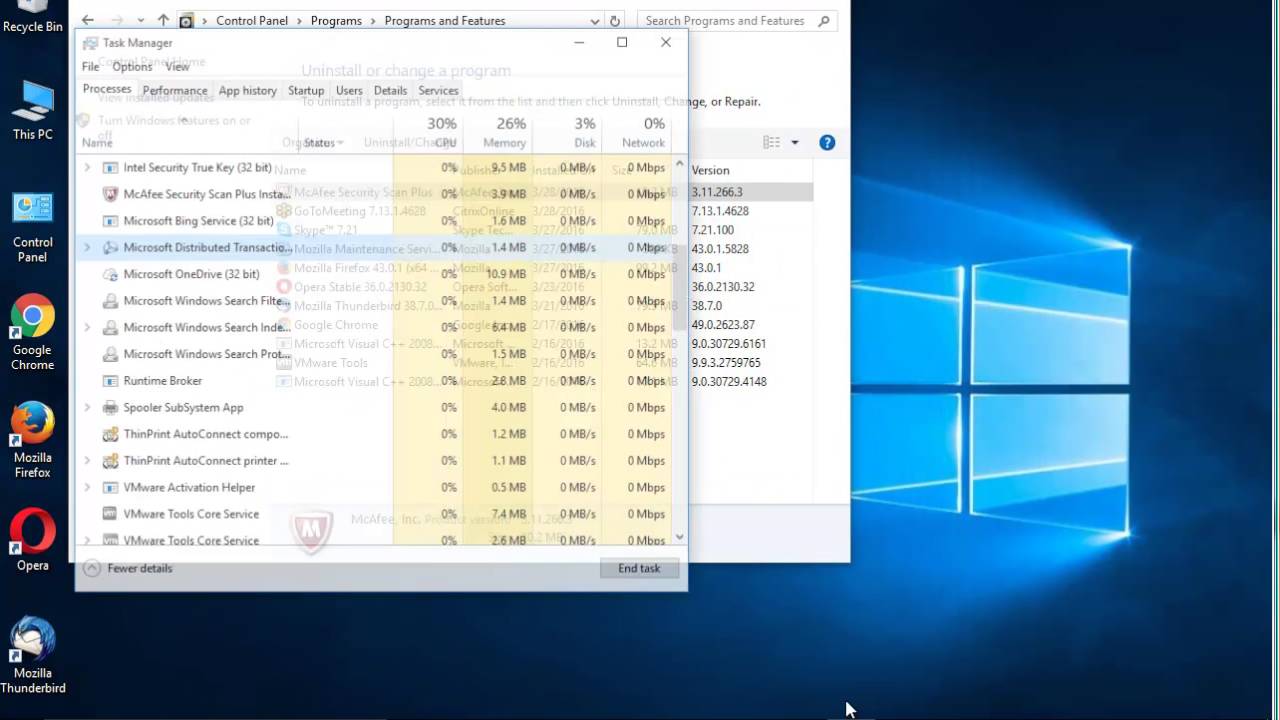Click the ThinPrint AutoConnect printer icon
Screen dimensions: 1280x720
point(110,461)
